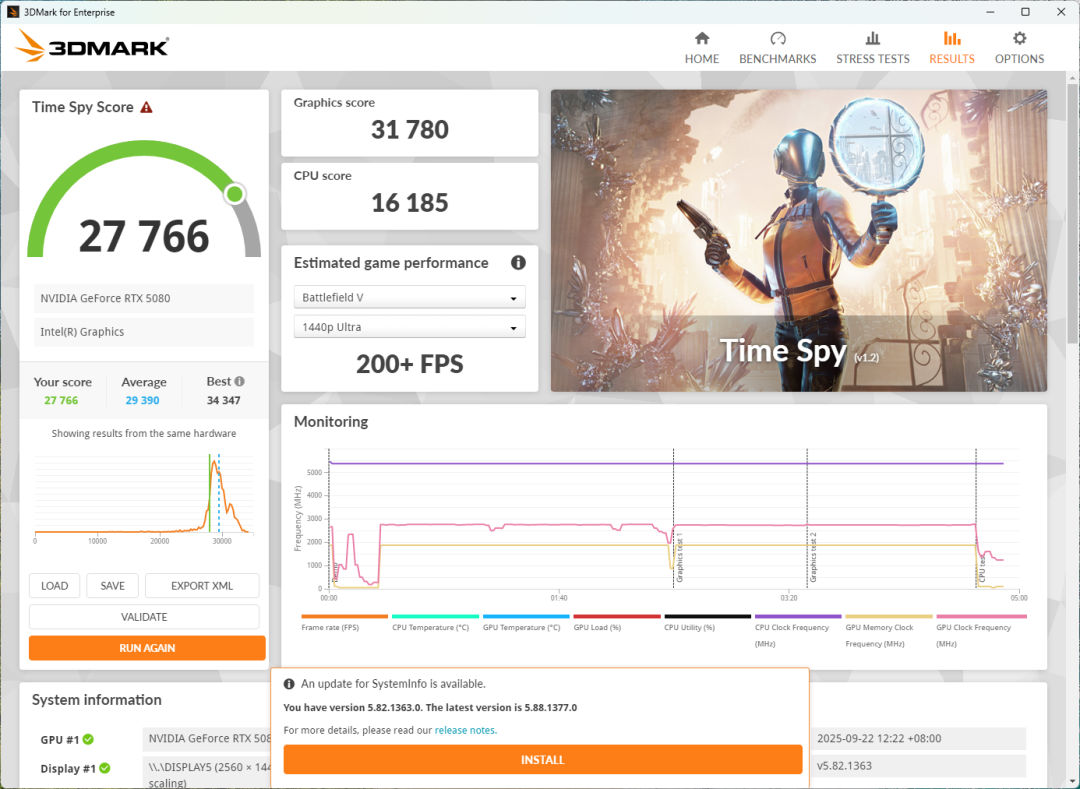Open the Home icon in navigation
The width and height of the screenshot is (1080, 789).
click(x=702, y=38)
